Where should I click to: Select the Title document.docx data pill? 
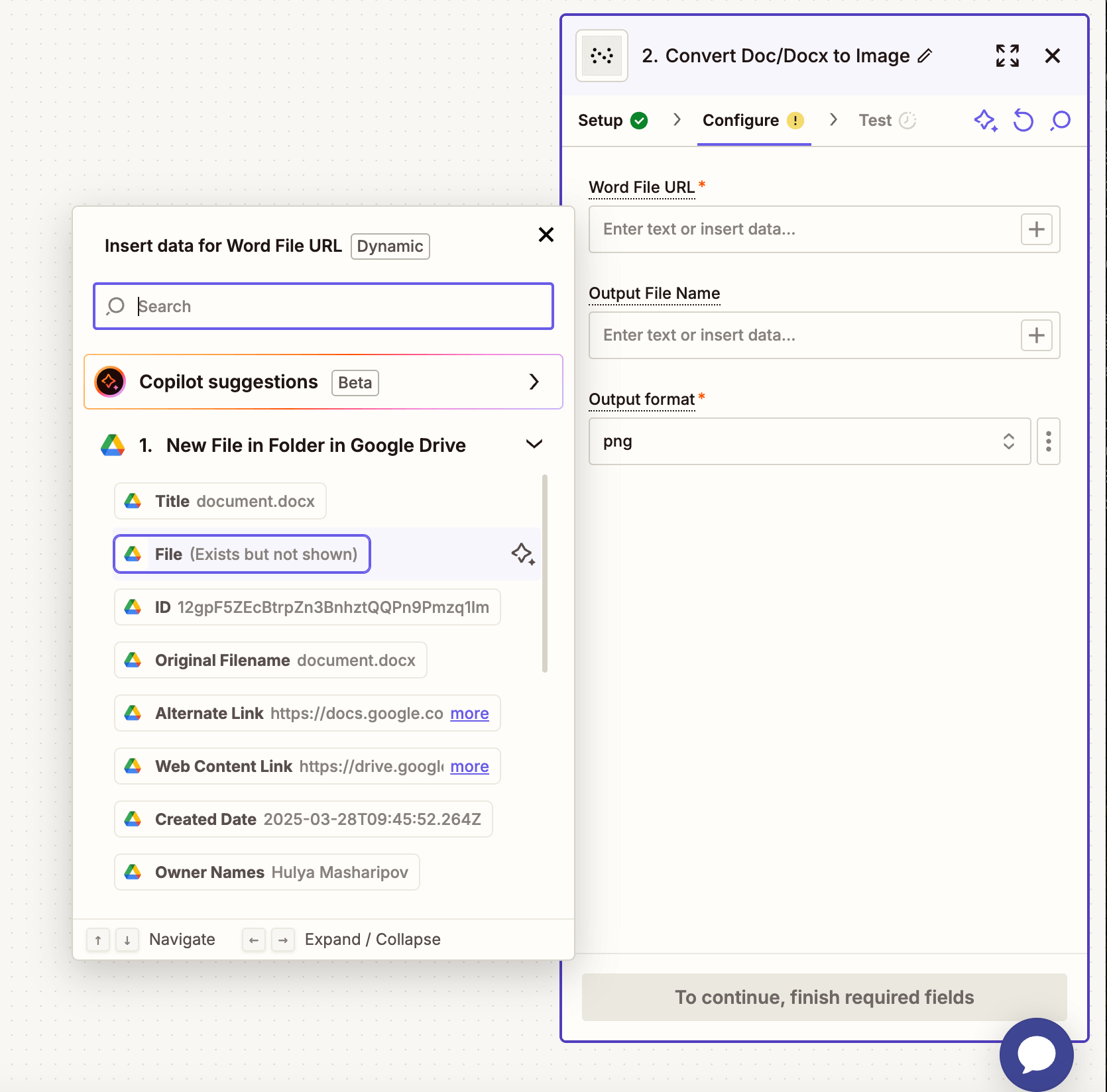pyautogui.click(x=220, y=501)
